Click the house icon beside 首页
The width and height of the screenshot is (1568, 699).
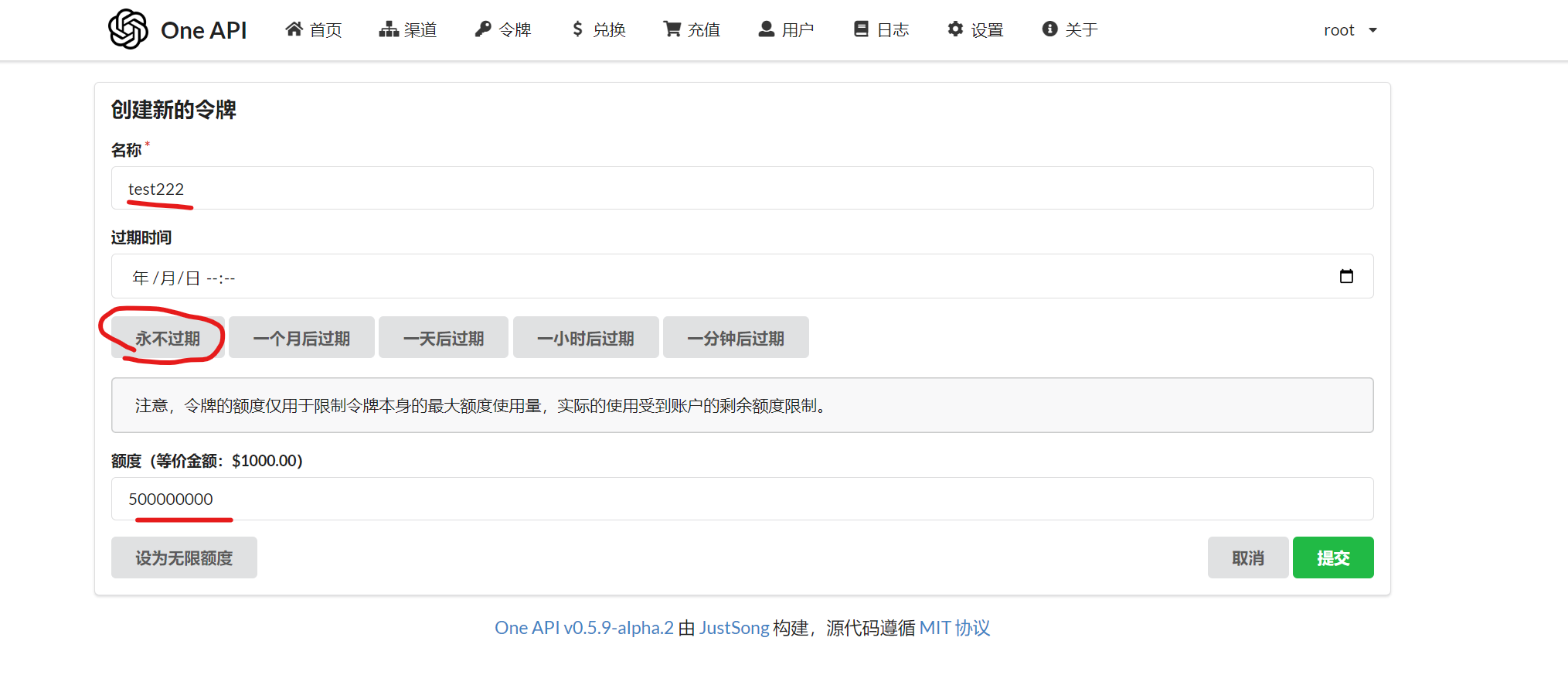294,29
